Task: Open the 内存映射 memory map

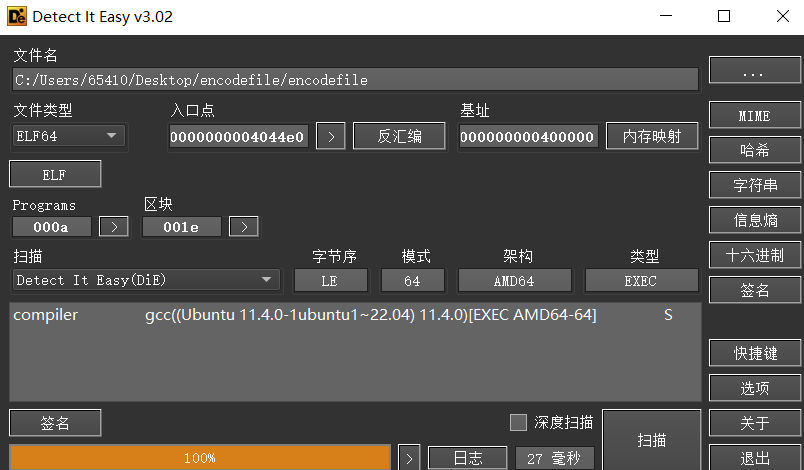Action: click(x=652, y=136)
